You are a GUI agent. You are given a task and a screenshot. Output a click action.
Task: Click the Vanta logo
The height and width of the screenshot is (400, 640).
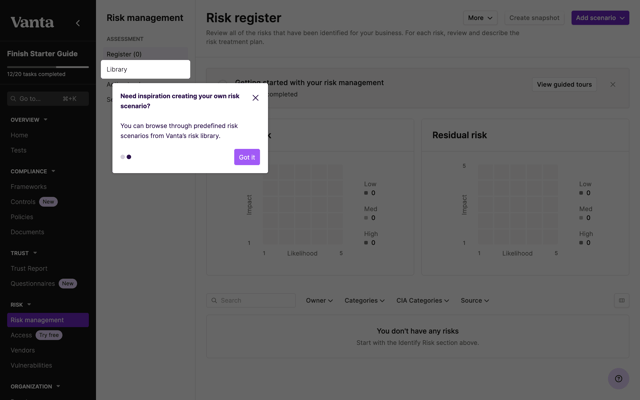(x=32, y=22)
